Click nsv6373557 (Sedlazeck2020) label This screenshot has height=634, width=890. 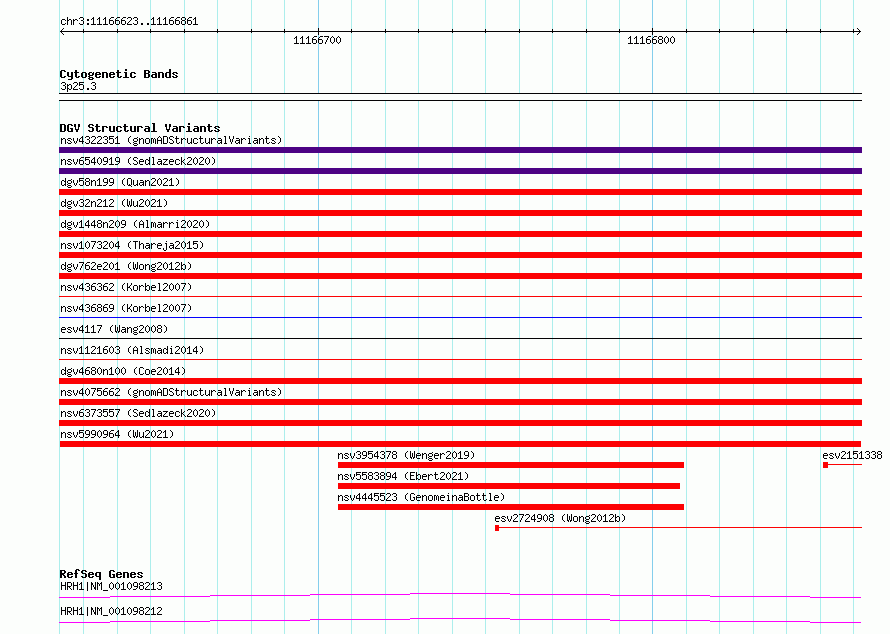point(138,413)
